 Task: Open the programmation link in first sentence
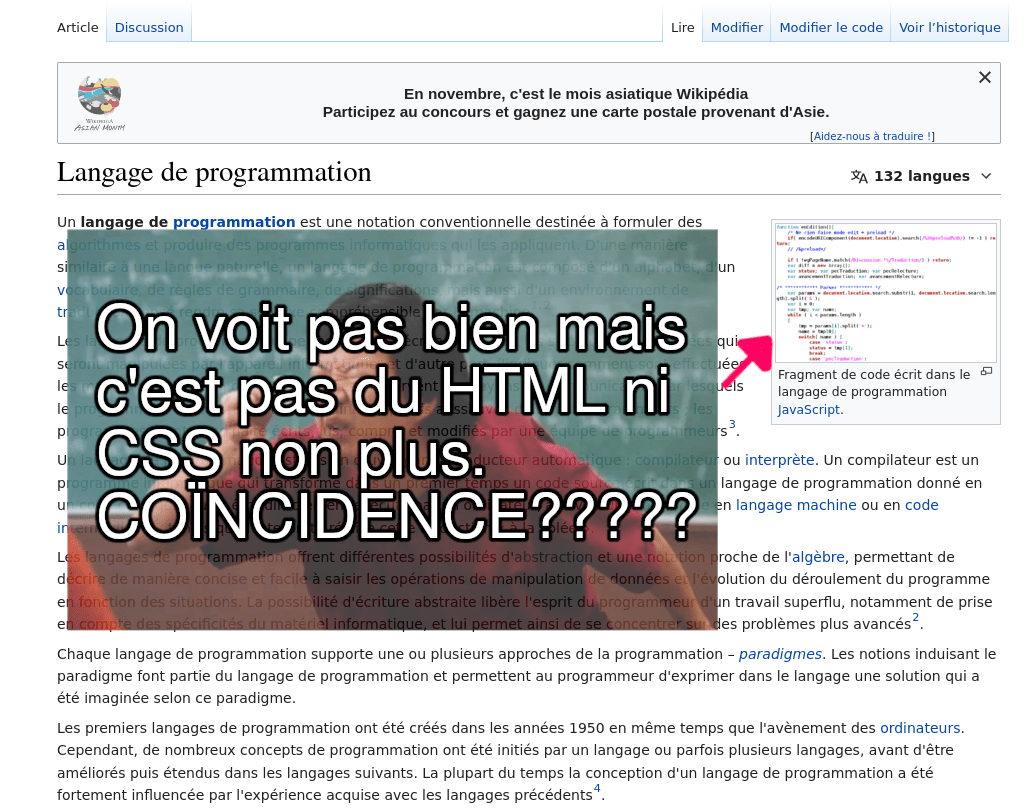click(x=234, y=222)
